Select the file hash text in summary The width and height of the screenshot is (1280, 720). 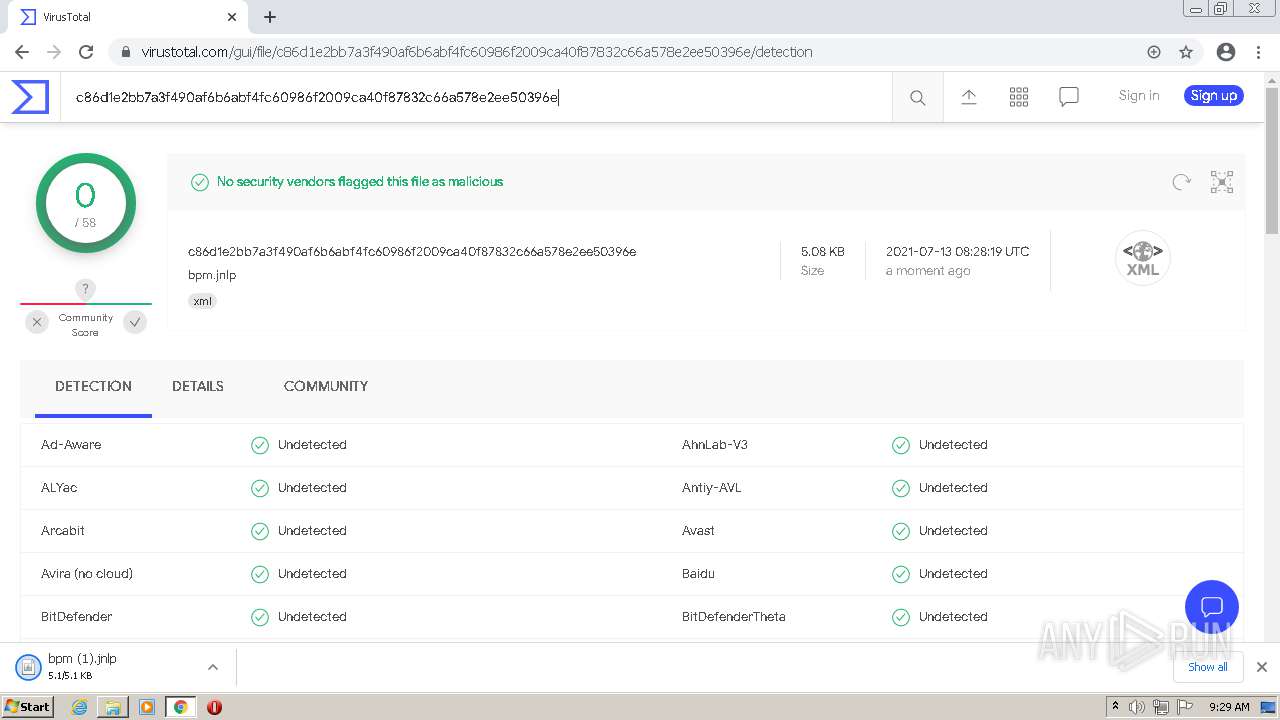point(412,252)
